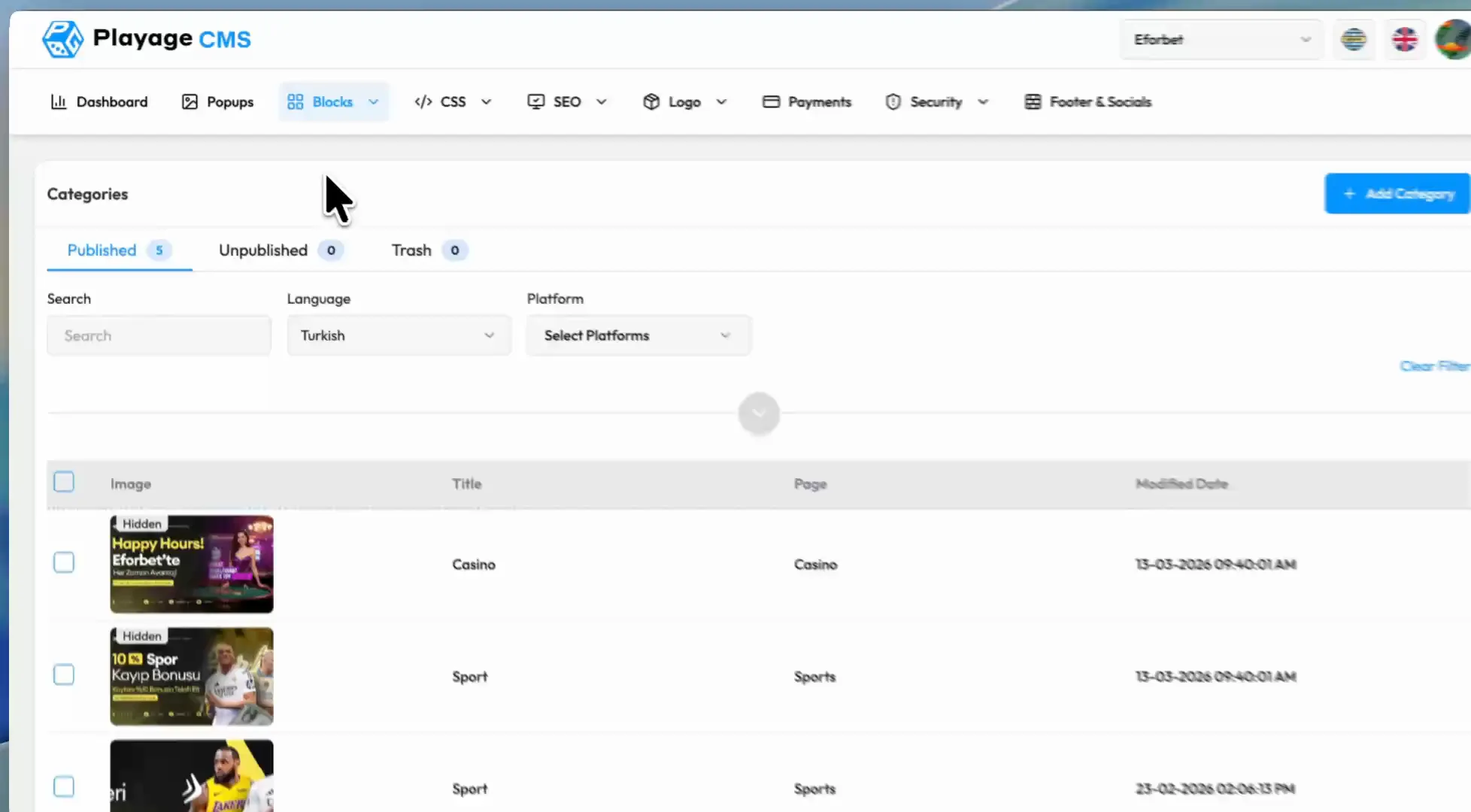Click the Playage CMS title text
The image size is (1471, 812).
[x=171, y=38]
